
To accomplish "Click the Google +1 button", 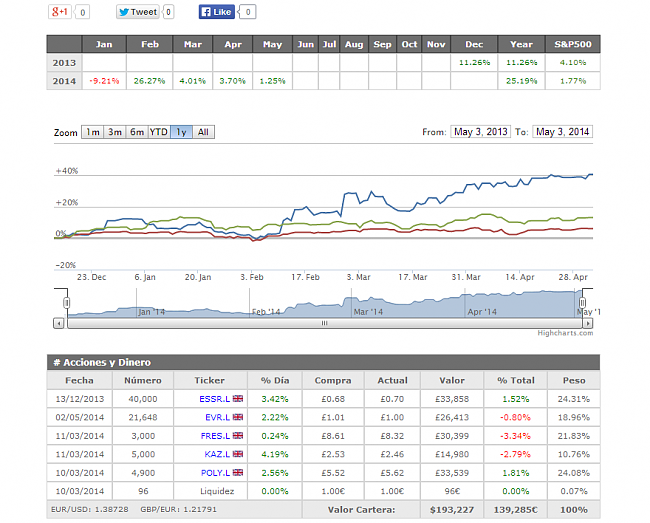I will (x=60, y=12).
